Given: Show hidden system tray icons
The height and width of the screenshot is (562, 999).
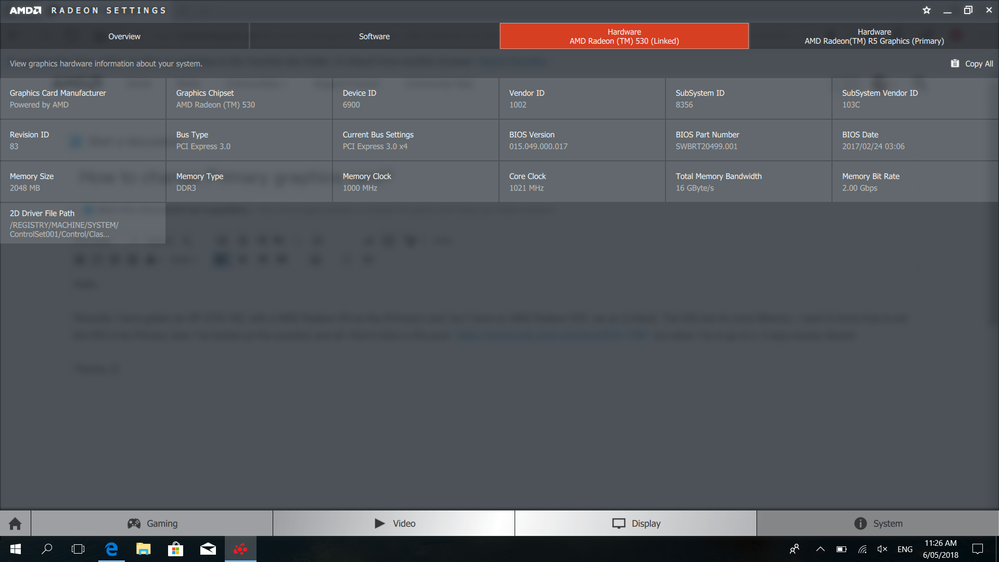Looking at the screenshot, I should point(820,549).
